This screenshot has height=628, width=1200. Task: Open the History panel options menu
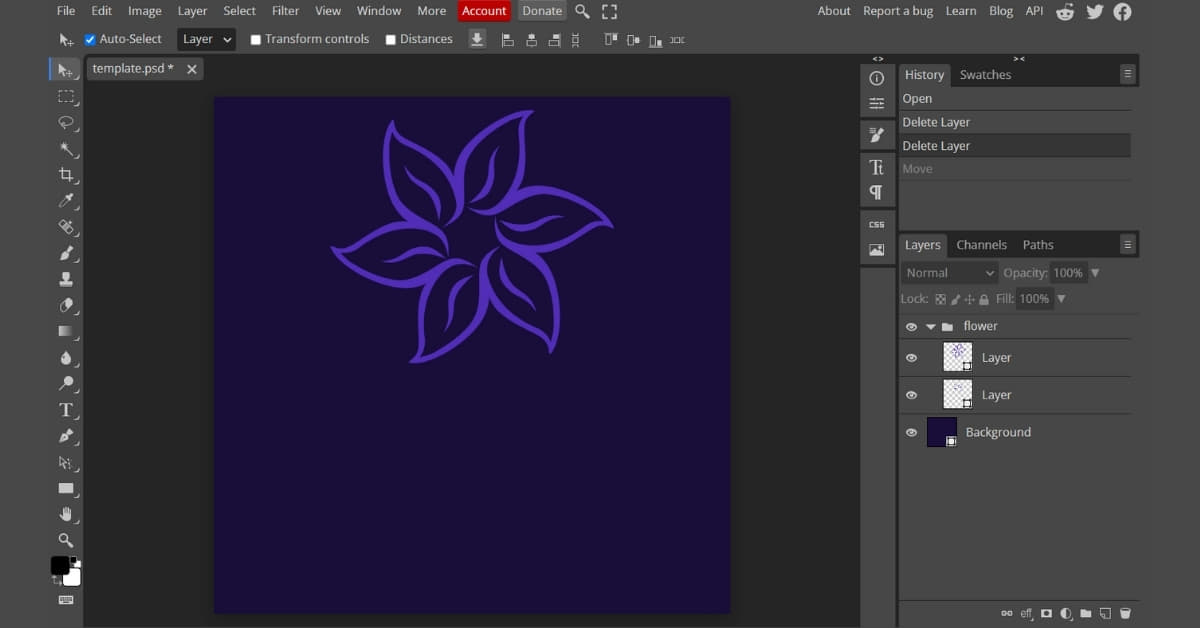[1127, 74]
